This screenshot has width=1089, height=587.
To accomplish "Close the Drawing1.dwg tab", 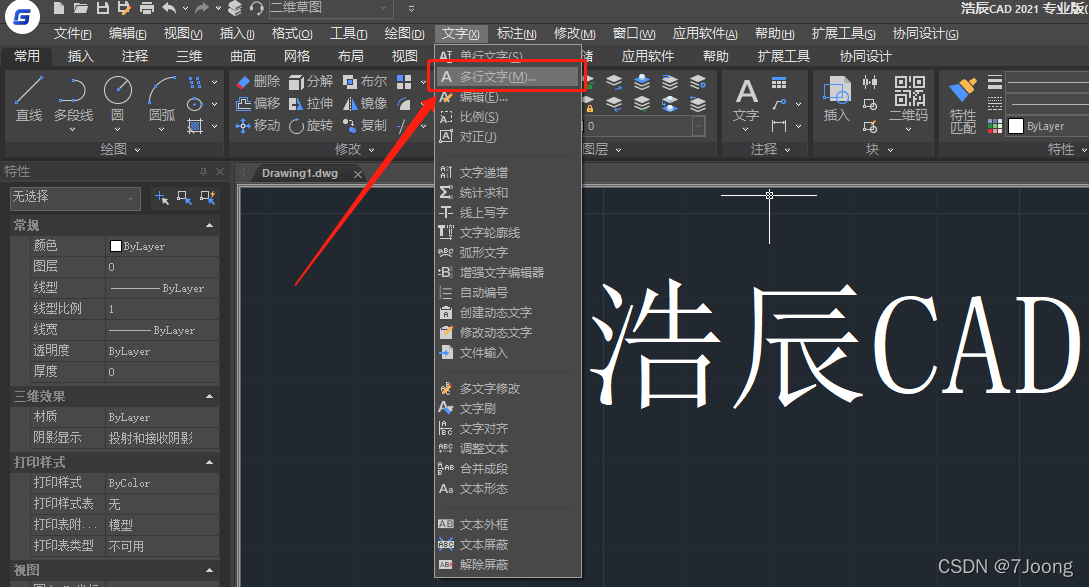I will click(358, 174).
